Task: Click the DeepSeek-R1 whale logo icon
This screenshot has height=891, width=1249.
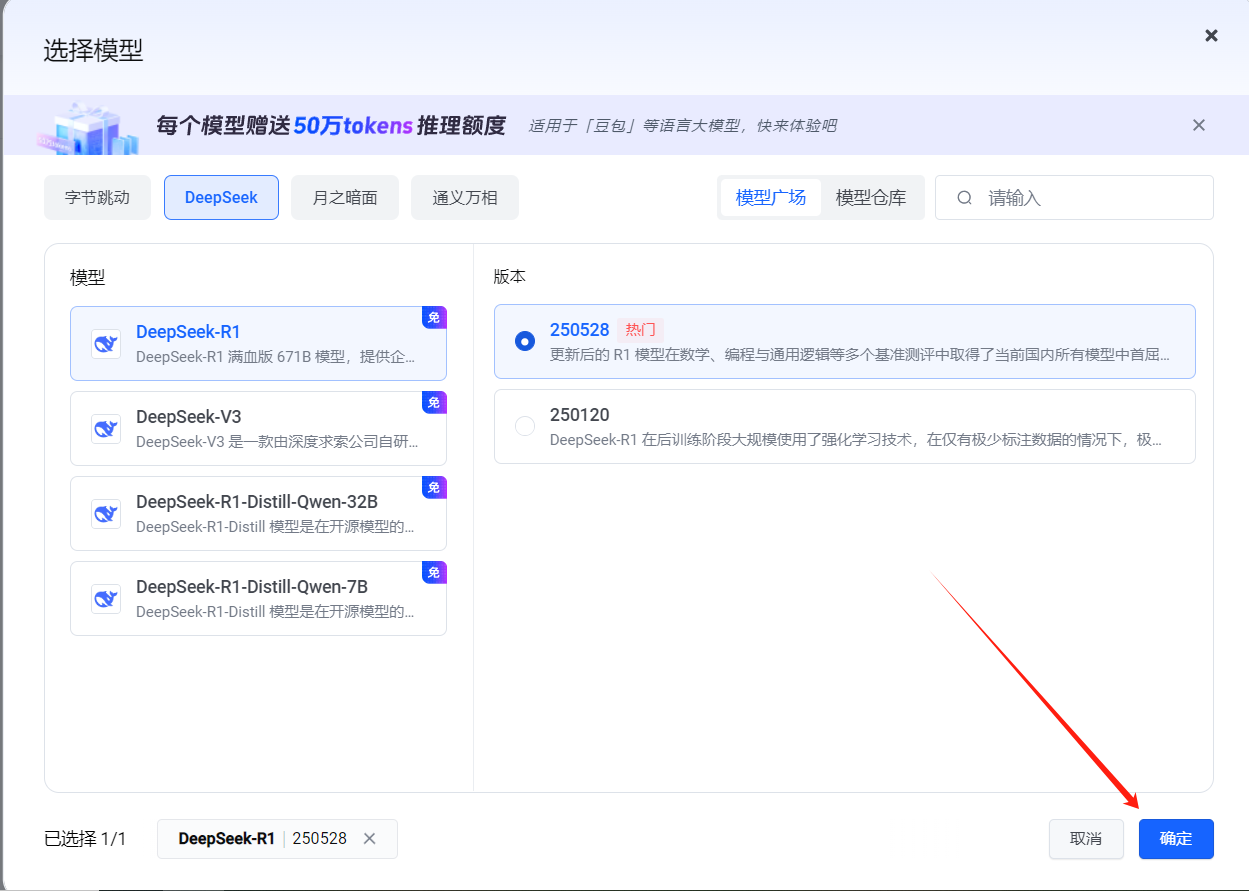Action: 105,343
